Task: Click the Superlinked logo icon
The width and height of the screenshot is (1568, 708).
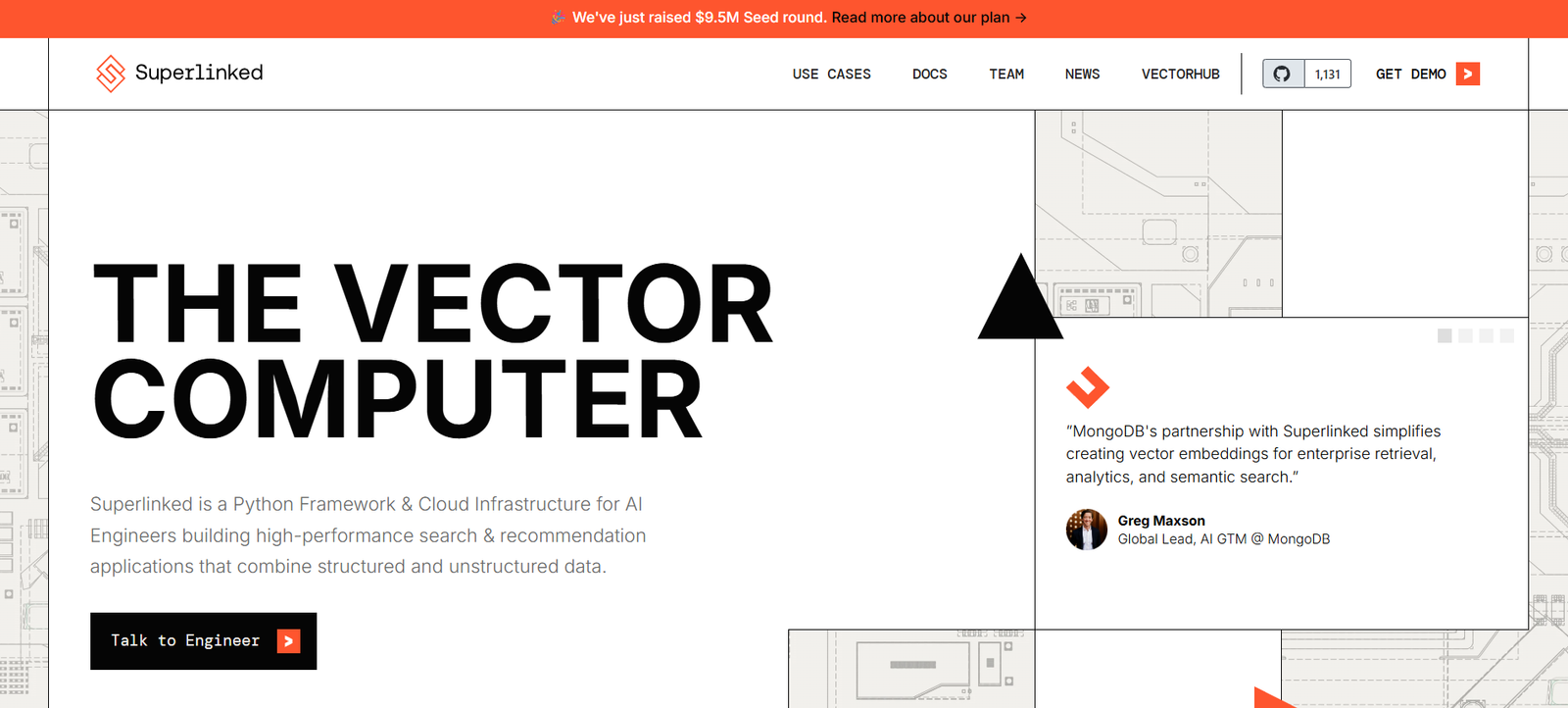Action: pyautogui.click(x=111, y=74)
